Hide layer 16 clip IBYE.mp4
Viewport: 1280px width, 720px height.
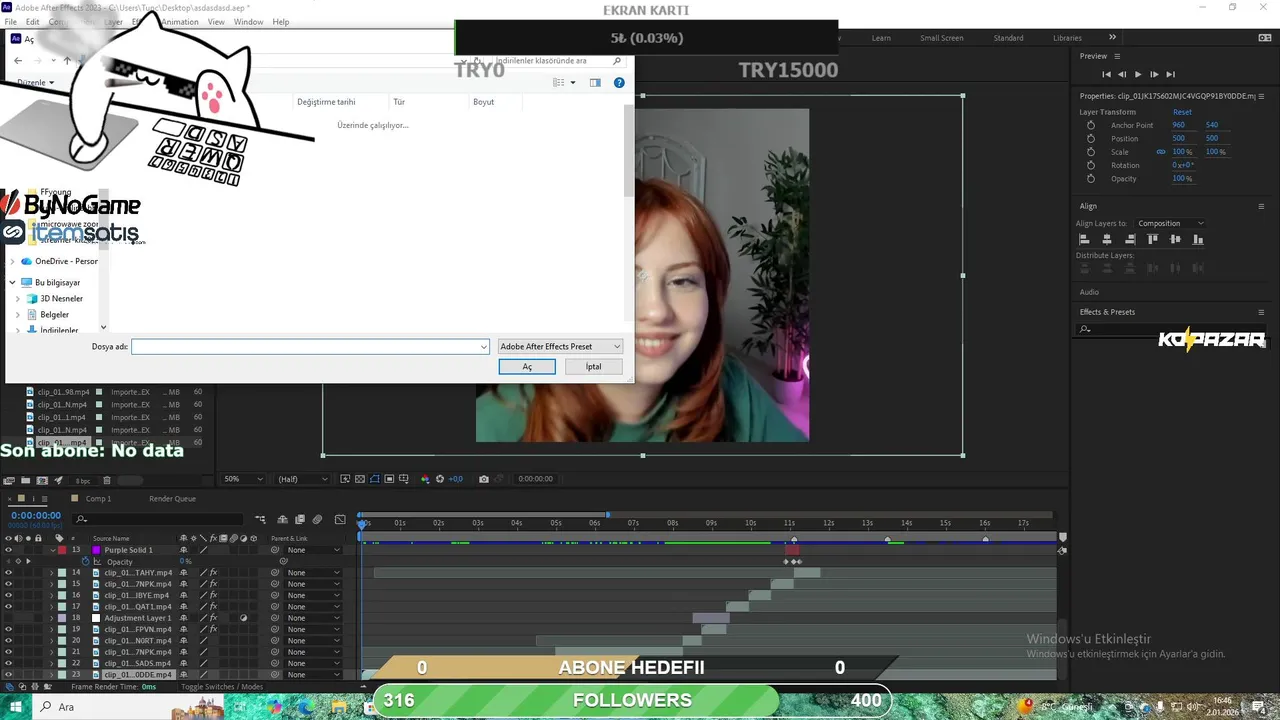pyautogui.click(x=9, y=595)
